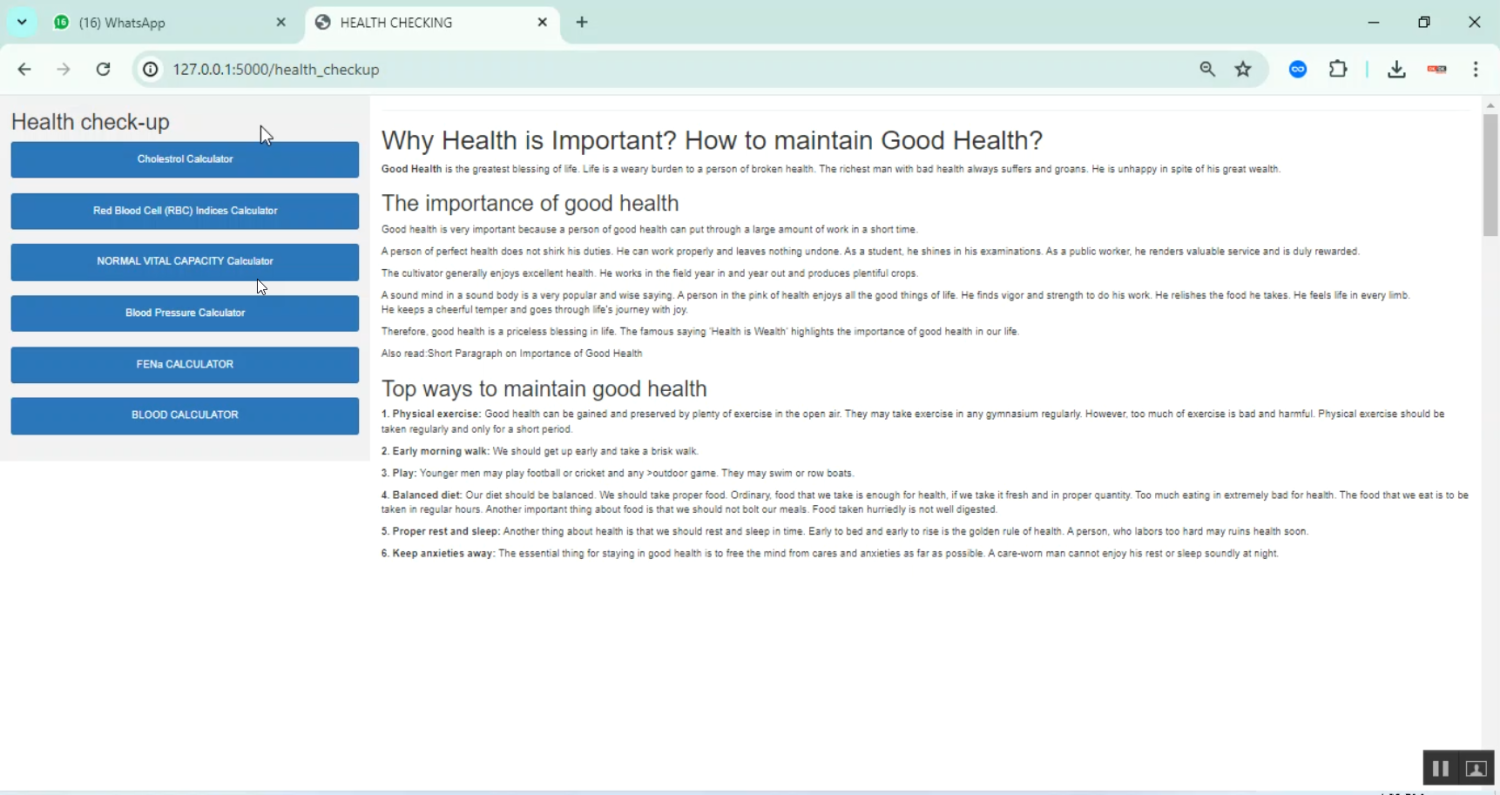1500x795 pixels.
Task: Close the HEALTH CHECKING tab
Action: tap(542, 22)
